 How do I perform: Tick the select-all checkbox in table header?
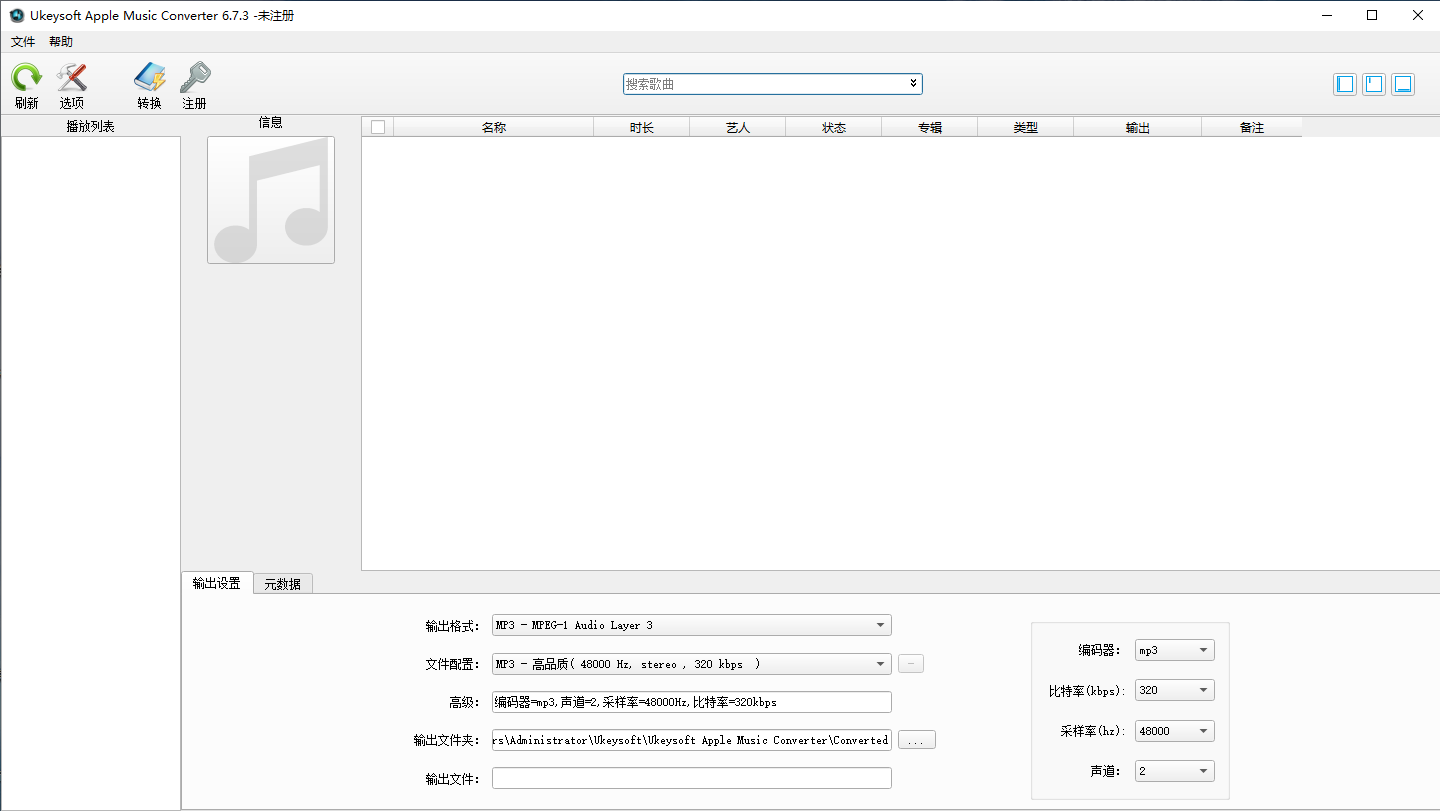[x=377, y=127]
